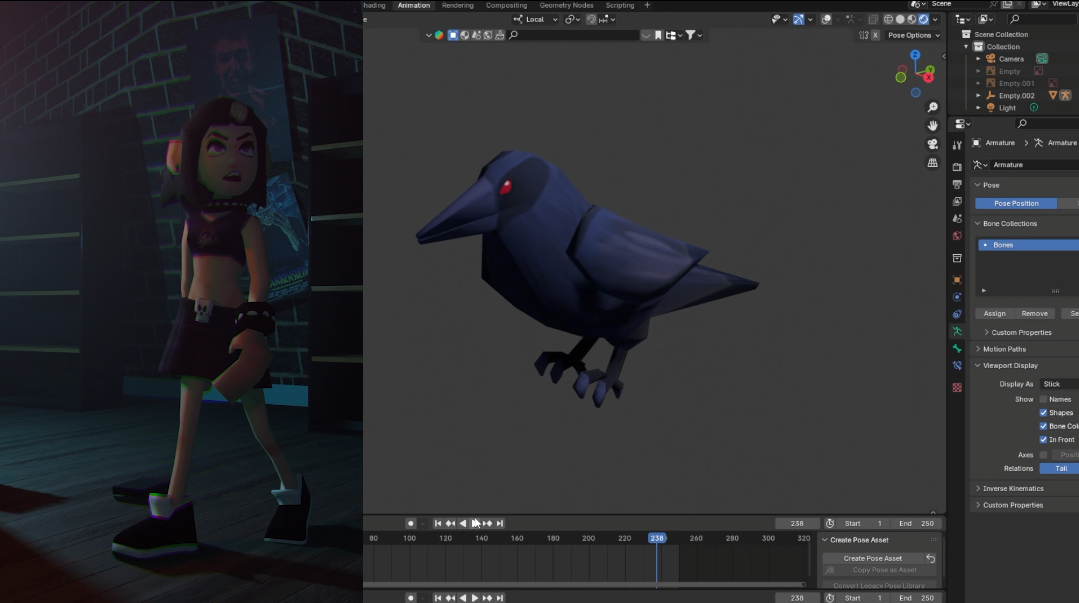Disable the In Front checkbox
1079x603 pixels.
pos(1043,439)
